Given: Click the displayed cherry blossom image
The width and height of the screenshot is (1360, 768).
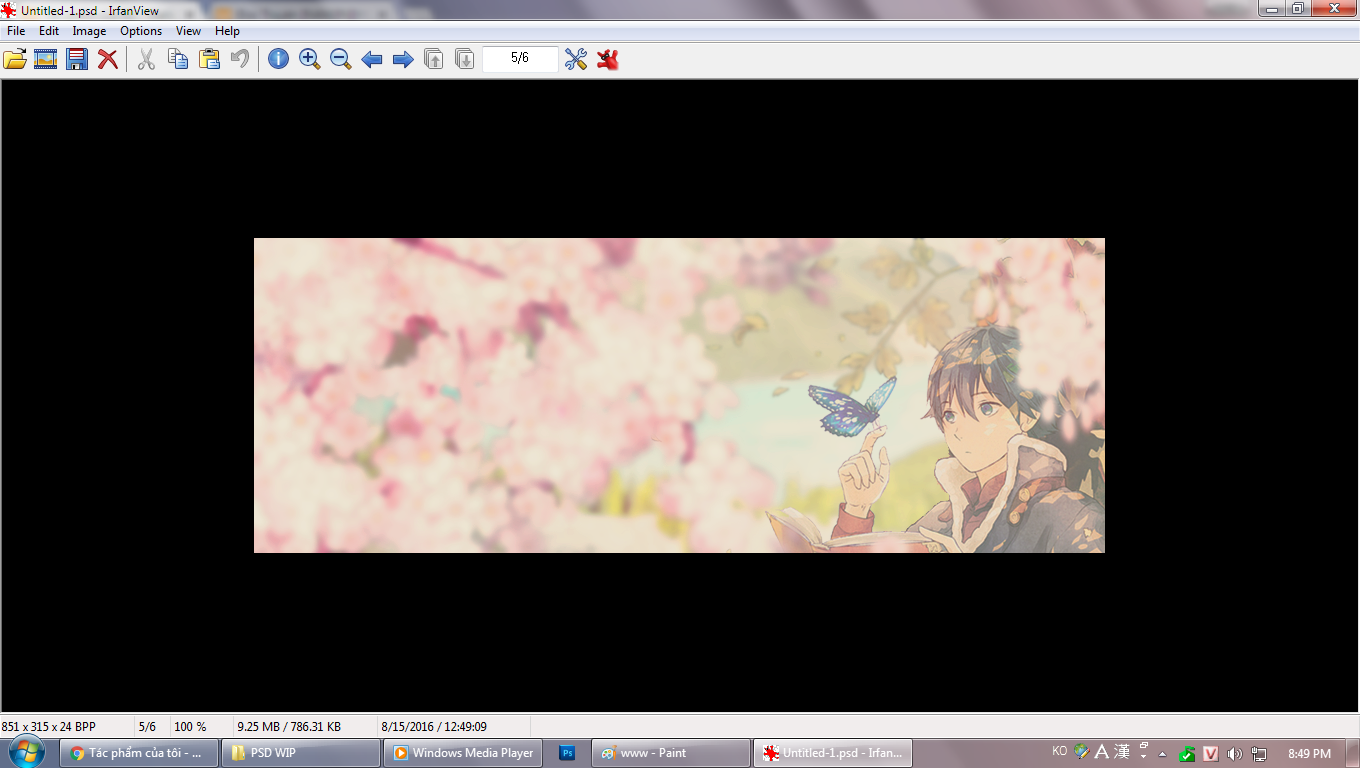Looking at the screenshot, I should click(679, 395).
